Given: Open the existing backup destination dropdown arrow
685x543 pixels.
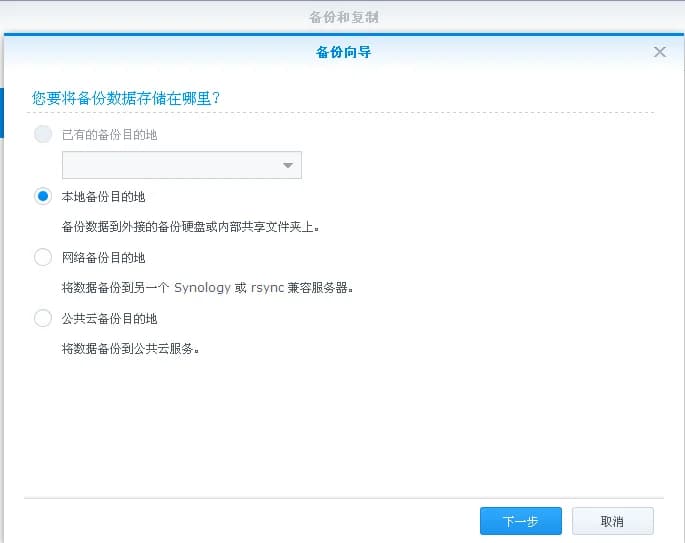Looking at the screenshot, I should (287, 165).
